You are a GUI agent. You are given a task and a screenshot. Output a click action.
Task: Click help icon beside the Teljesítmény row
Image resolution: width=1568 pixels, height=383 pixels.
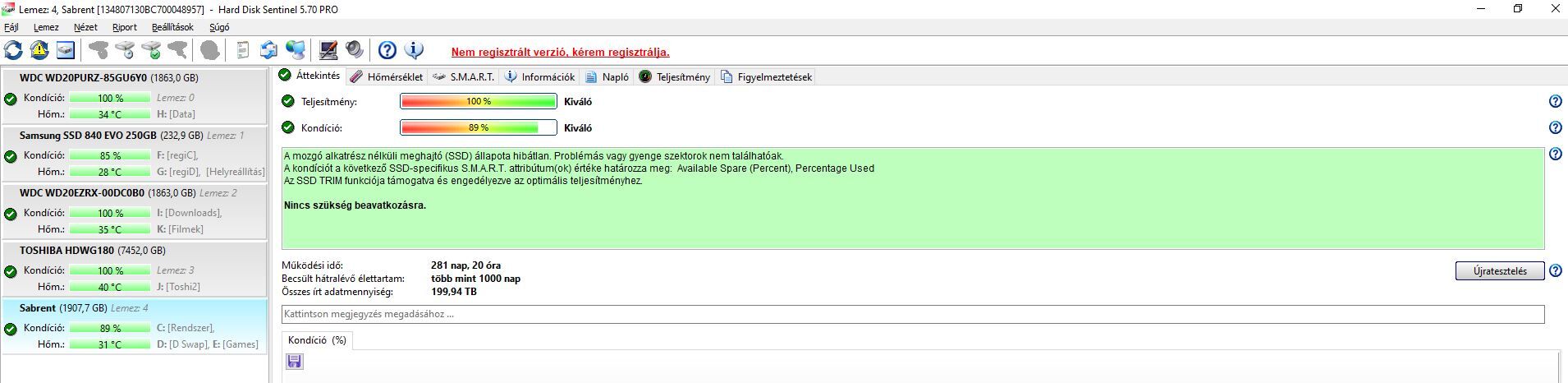click(x=1555, y=102)
